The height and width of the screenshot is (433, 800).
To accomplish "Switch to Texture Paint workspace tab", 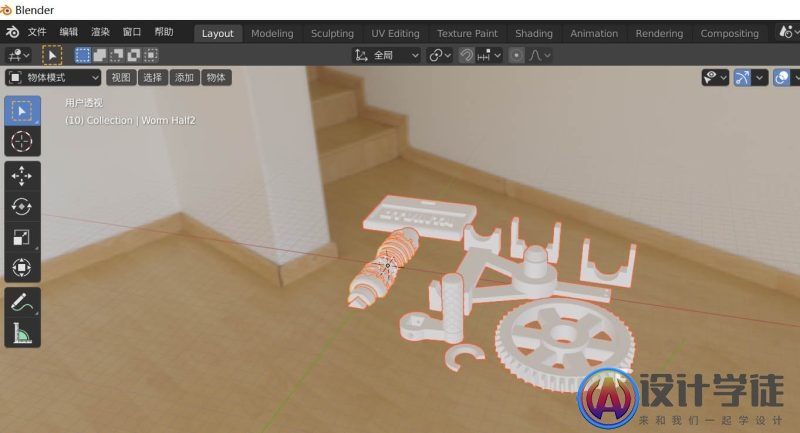I will 467,33.
